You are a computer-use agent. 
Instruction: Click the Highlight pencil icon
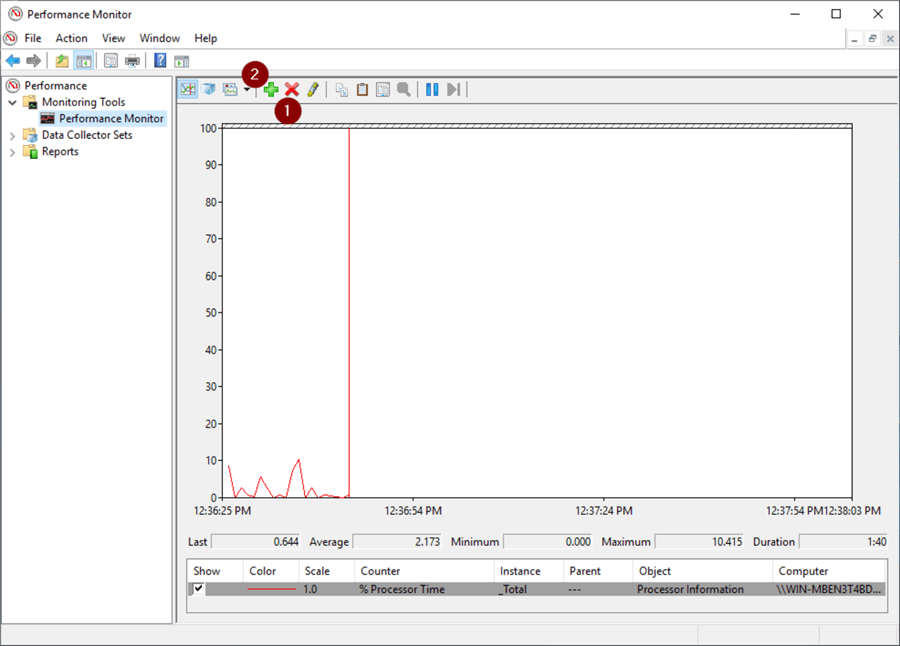313,90
